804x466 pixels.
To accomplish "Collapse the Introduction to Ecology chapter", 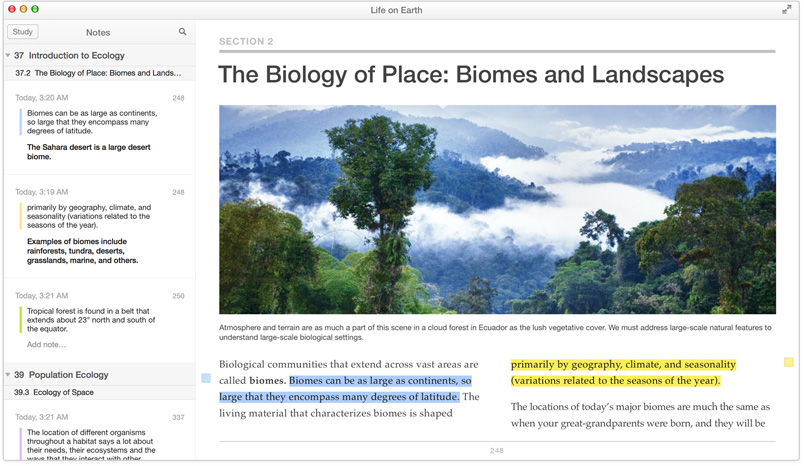I will (8, 56).
